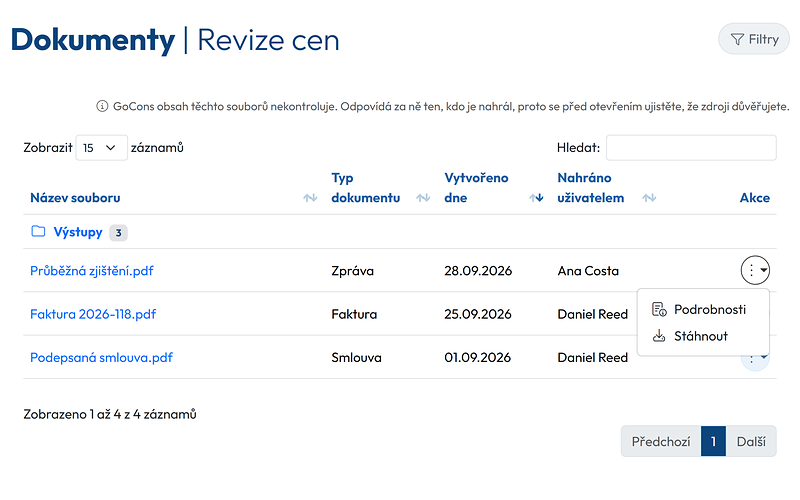Image resolution: width=800 pixels, height=500 pixels.
Task: Sort by Vytvořeno dne column arrows
Action: coord(536,197)
